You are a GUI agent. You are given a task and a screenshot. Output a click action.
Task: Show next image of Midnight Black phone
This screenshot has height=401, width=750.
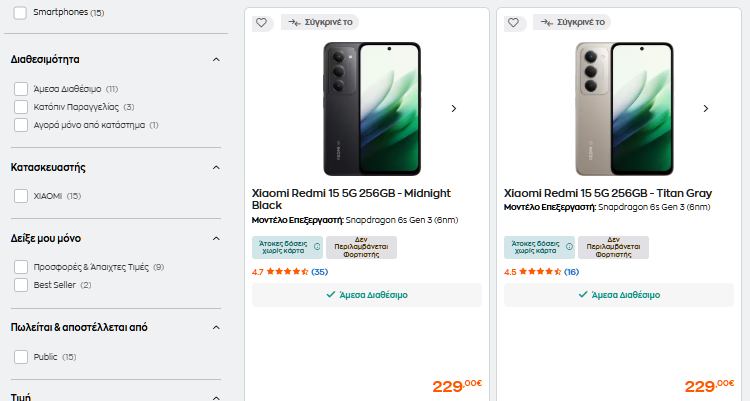tap(453, 108)
